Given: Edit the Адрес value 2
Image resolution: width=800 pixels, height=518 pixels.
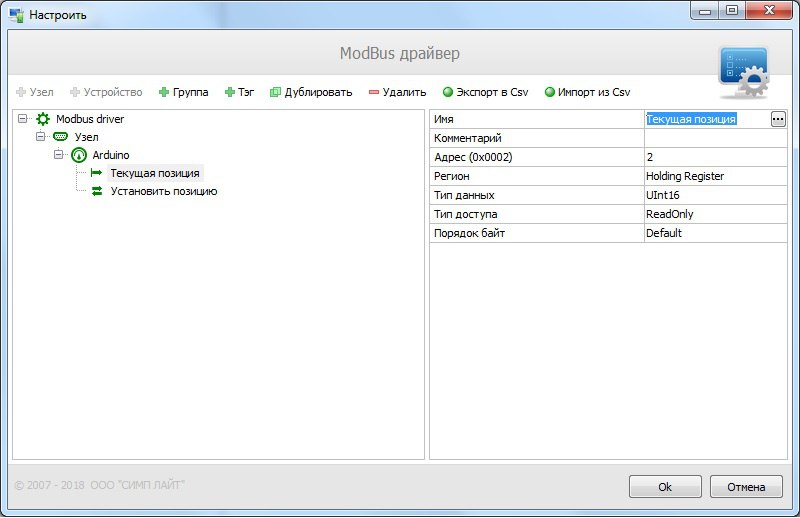Looking at the screenshot, I should point(716,157).
